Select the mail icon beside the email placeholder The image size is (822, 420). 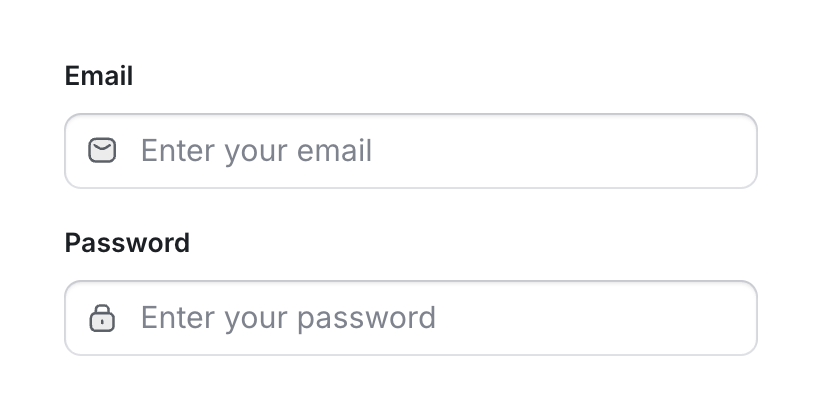(x=102, y=151)
